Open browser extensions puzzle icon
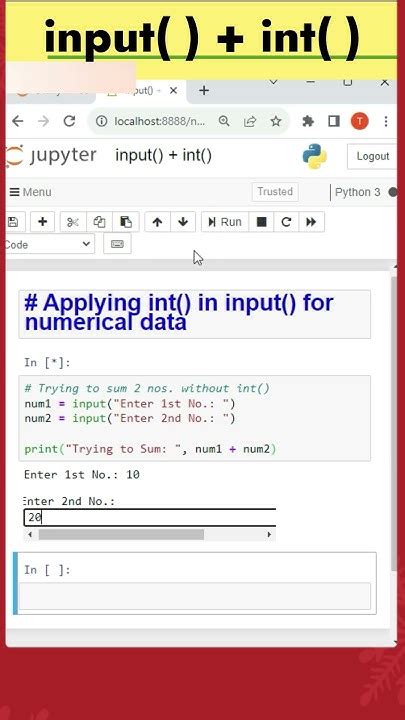405x720 pixels. 308,121
